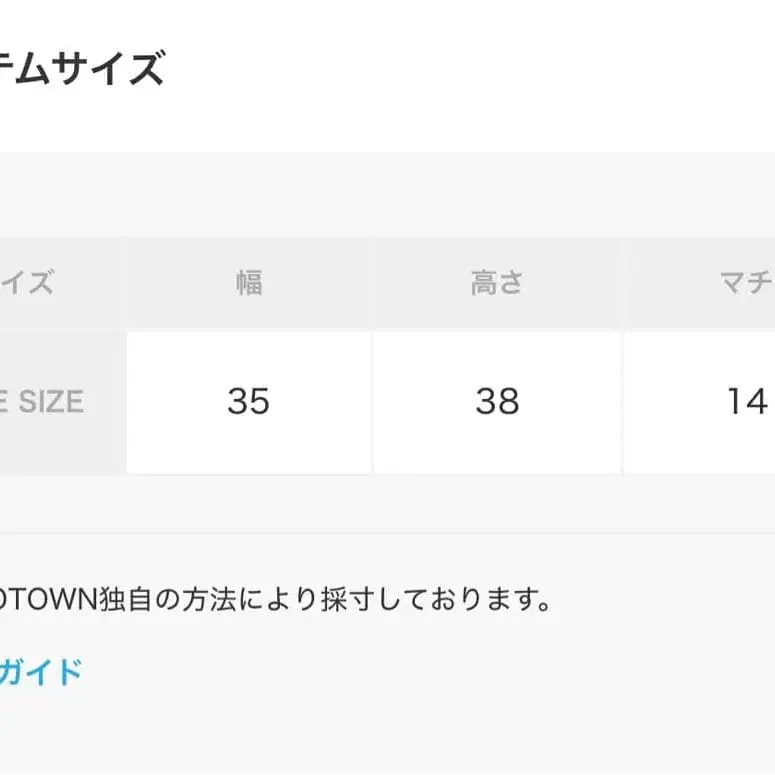Click the 高さ column header
This screenshot has height=775, width=775.
[x=497, y=283]
